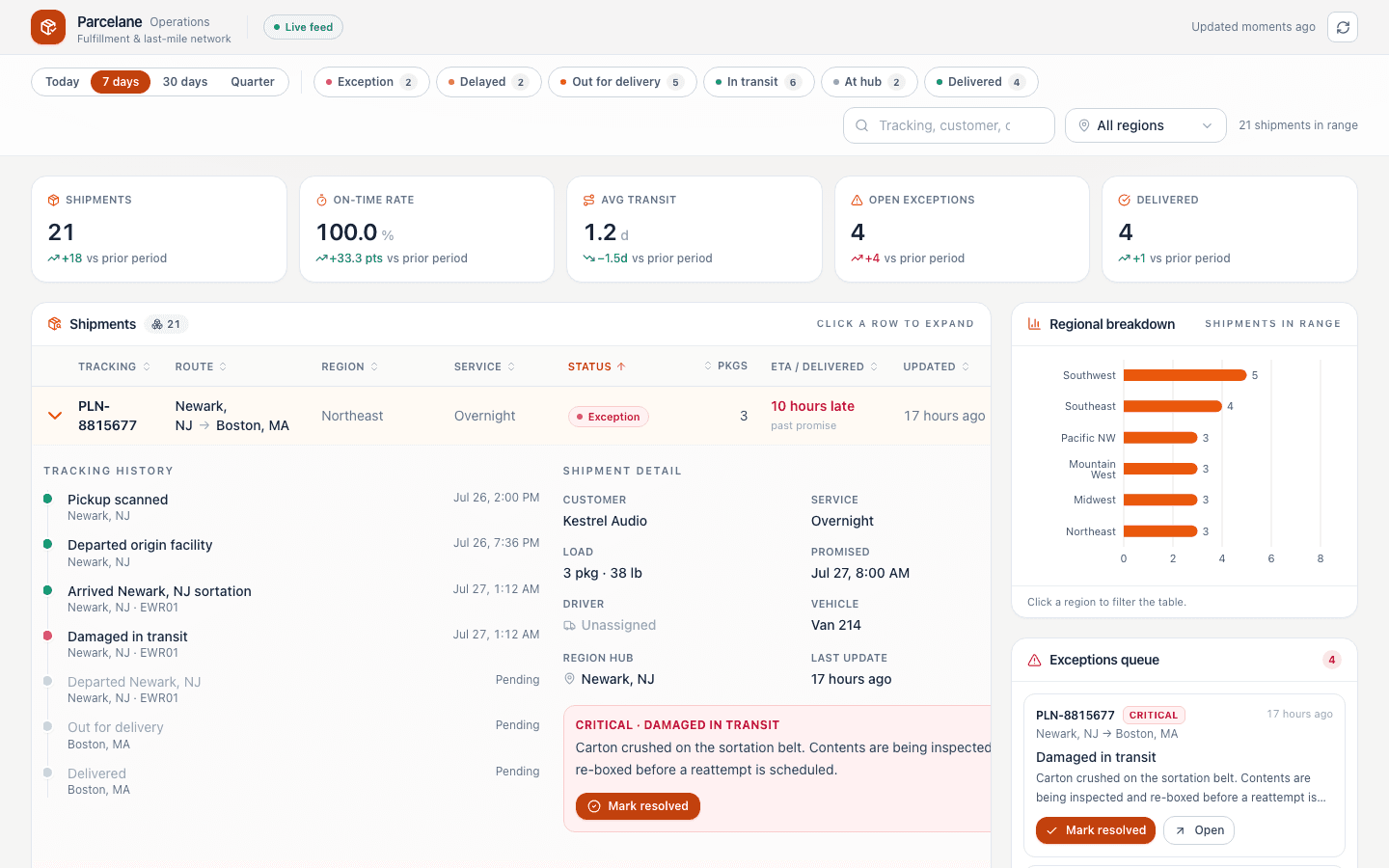This screenshot has width=1389, height=868.
Task: Click '21 shipments in range' text
Action: click(x=1298, y=125)
